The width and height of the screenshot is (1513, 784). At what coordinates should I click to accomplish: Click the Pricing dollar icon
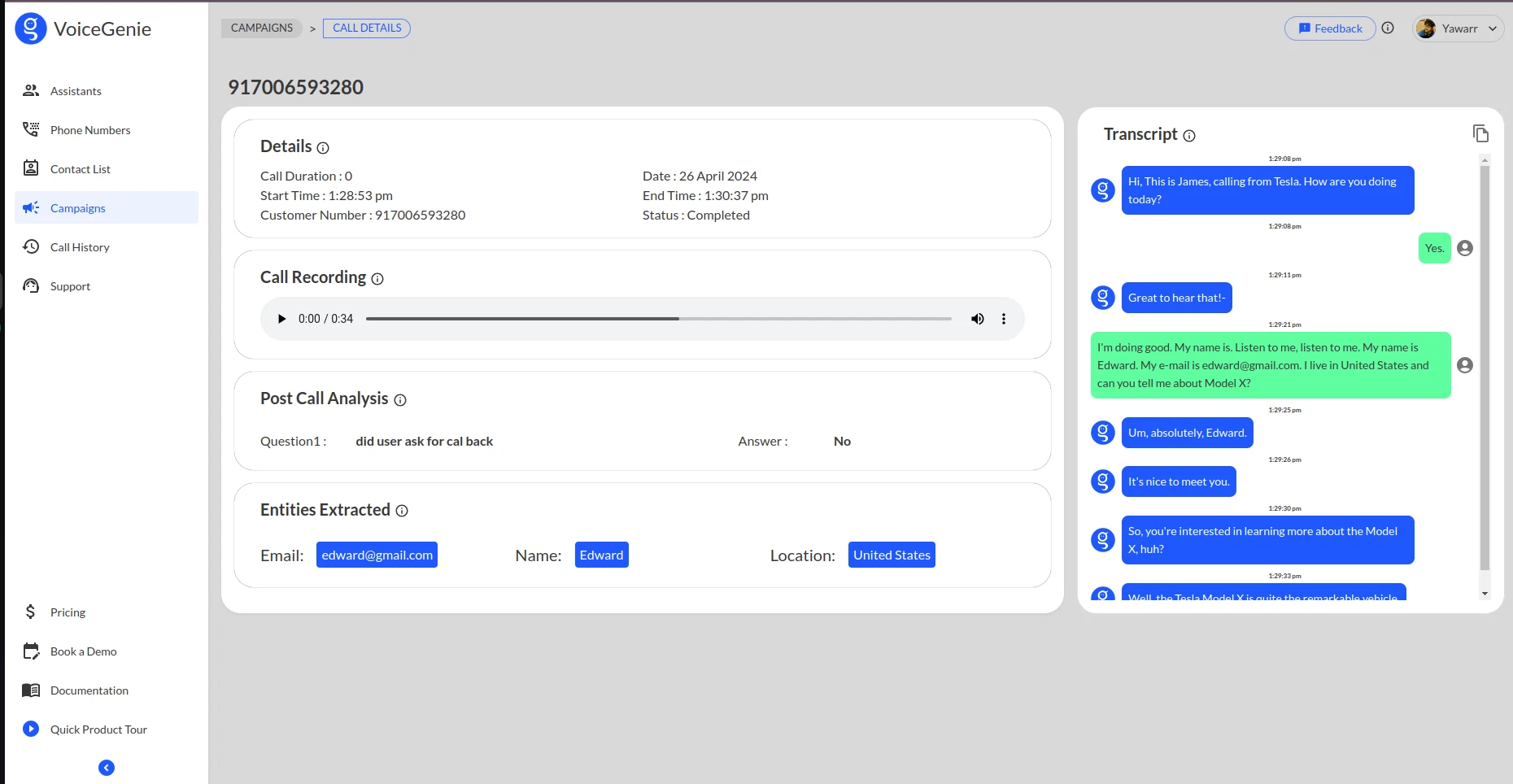click(x=29, y=612)
